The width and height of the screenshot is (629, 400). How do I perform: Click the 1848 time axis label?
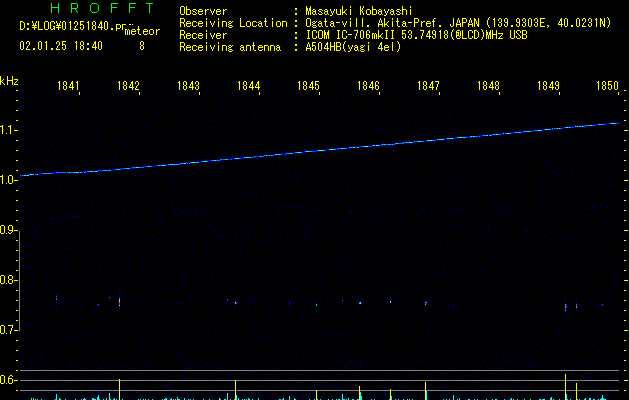click(488, 86)
